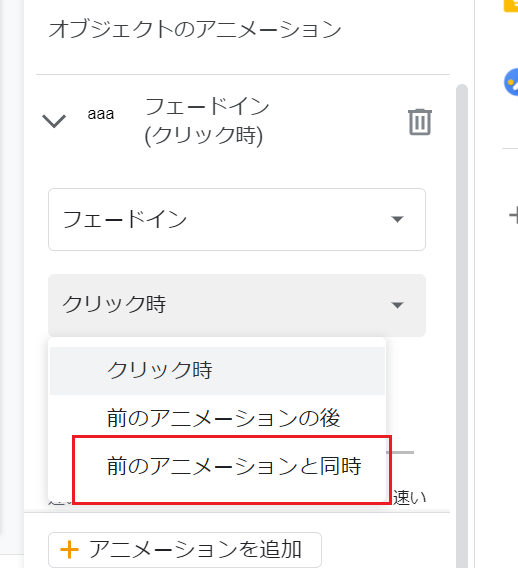Image resolution: width=518 pixels, height=568 pixels.
Task: Click the plus icon in side panel
Action: pos(514,216)
